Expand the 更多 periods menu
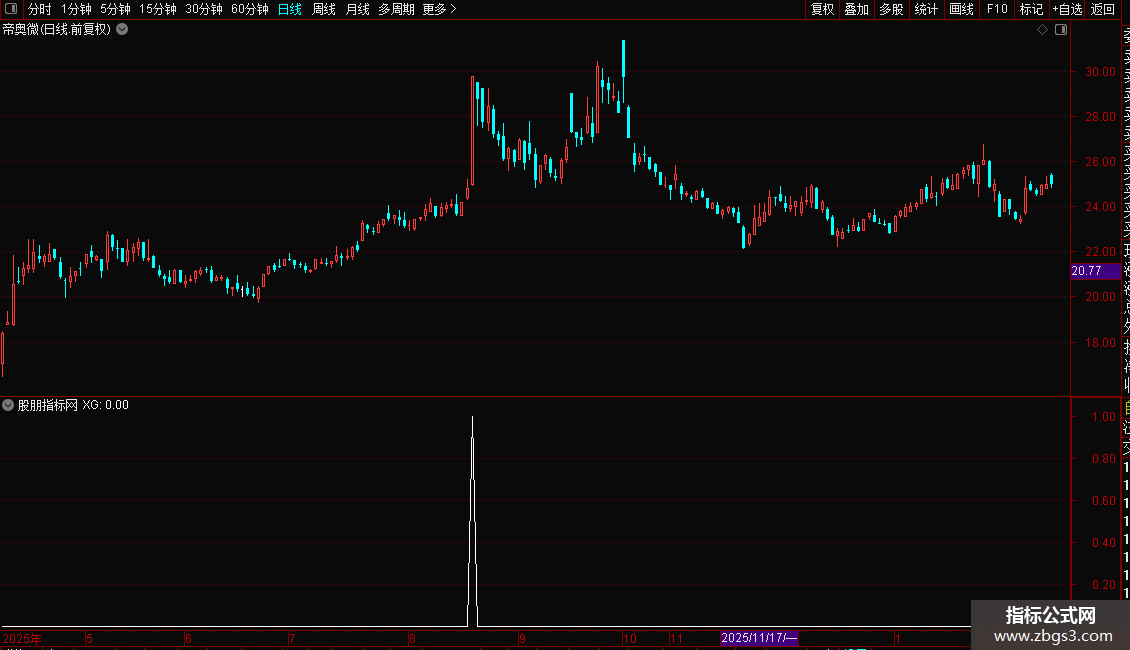Image resolution: width=1130 pixels, height=650 pixels. pyautogui.click(x=439, y=9)
